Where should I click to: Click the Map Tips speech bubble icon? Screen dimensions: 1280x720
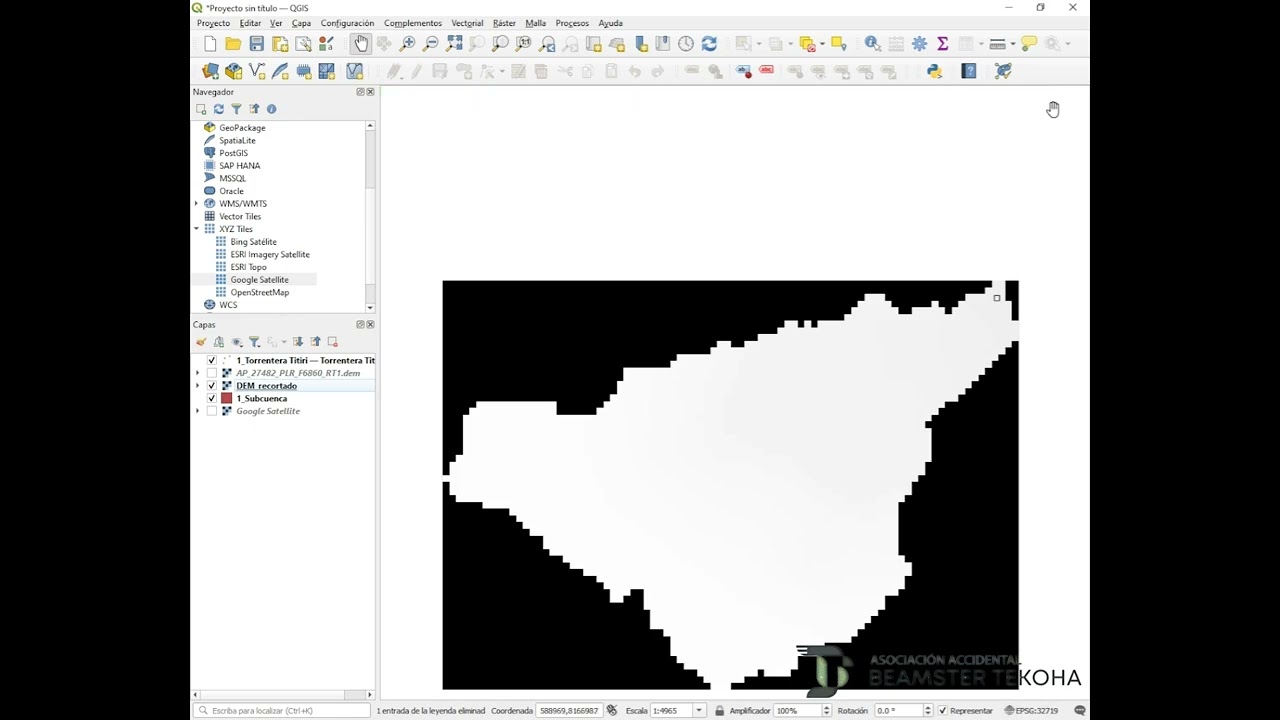1029,44
